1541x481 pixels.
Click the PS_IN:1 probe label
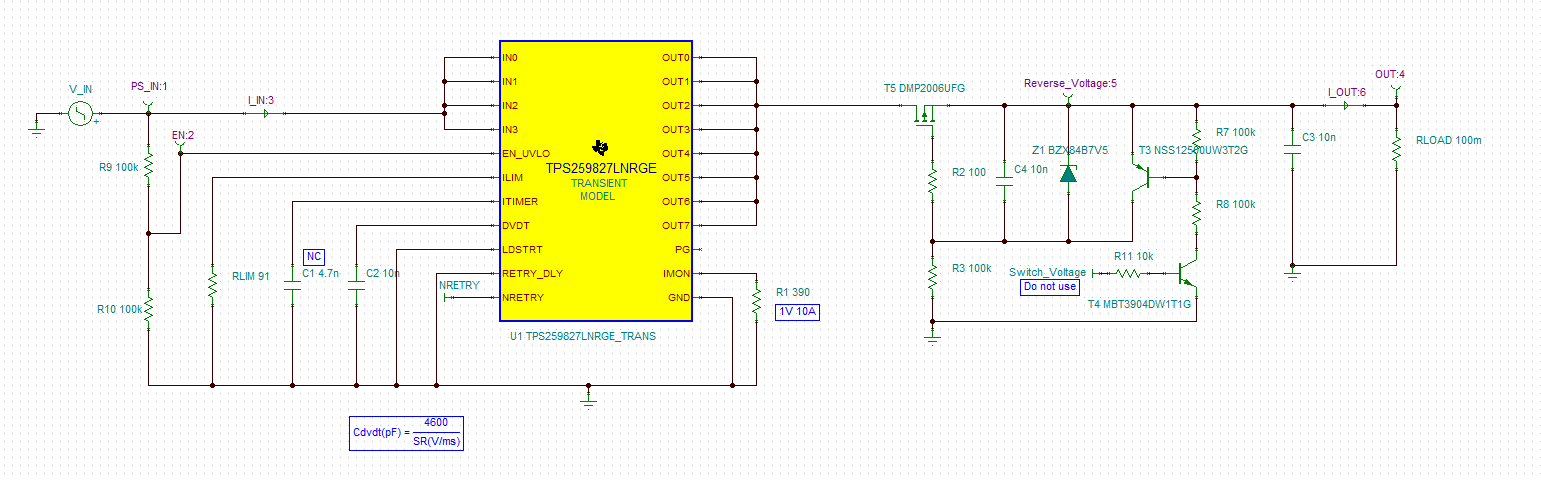(149, 87)
